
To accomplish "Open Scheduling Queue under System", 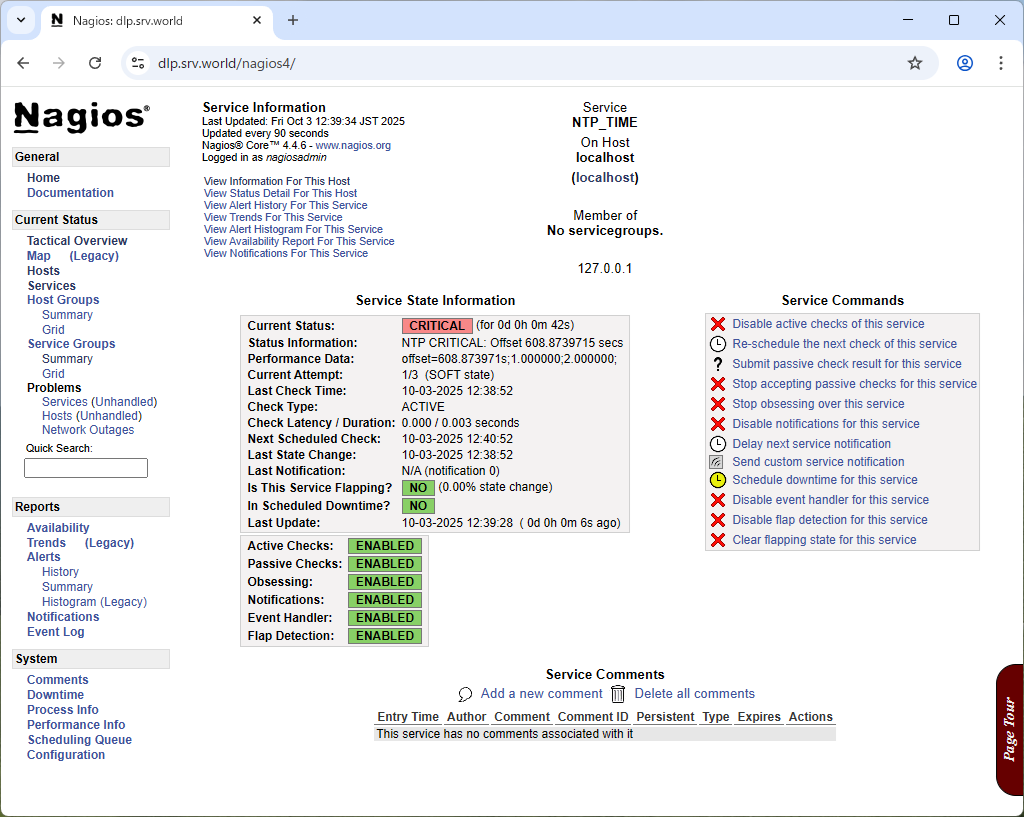I will coord(80,740).
